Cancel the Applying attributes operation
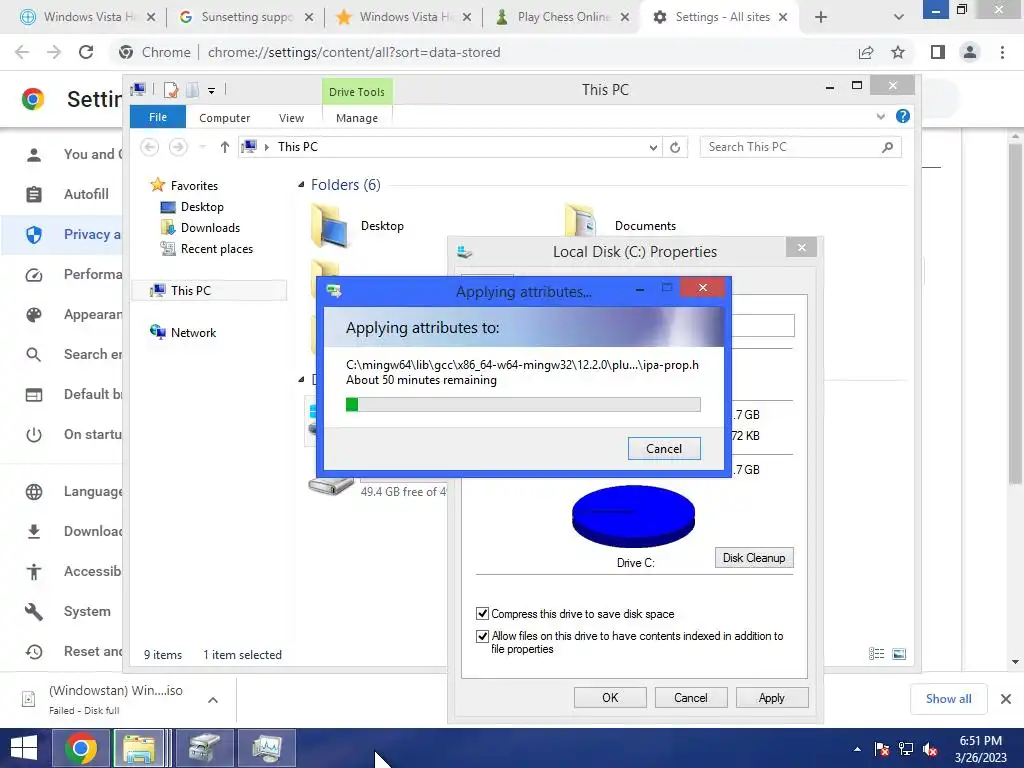 (664, 449)
